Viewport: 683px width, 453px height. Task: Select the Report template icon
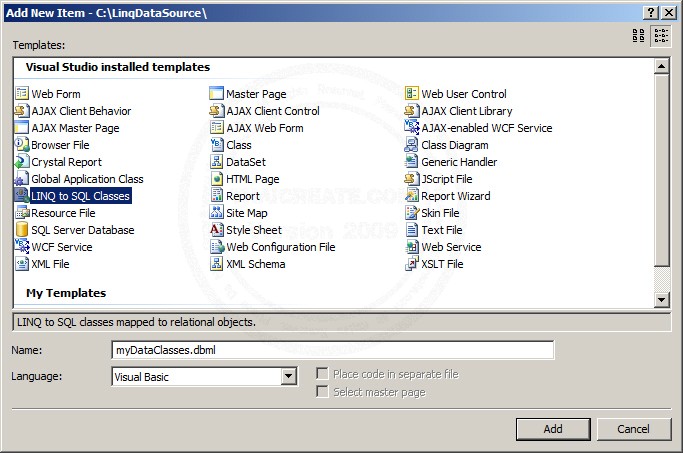coord(216,196)
